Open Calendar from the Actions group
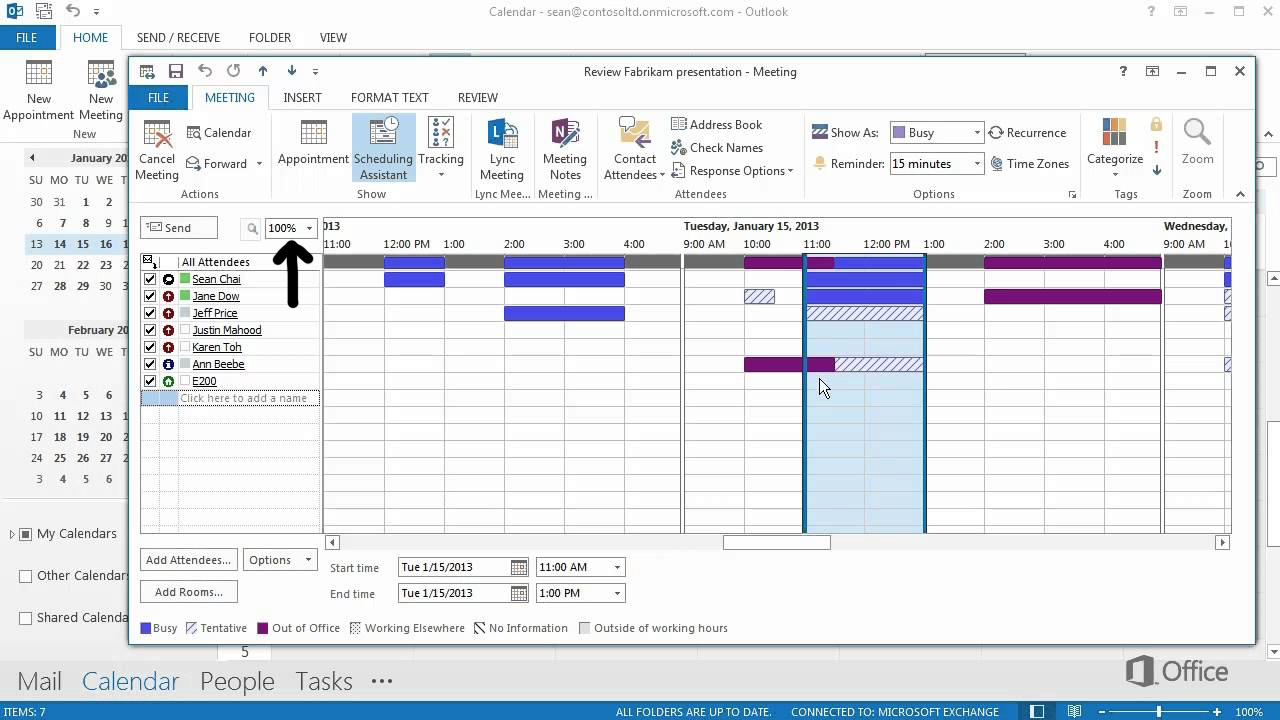 (x=219, y=133)
